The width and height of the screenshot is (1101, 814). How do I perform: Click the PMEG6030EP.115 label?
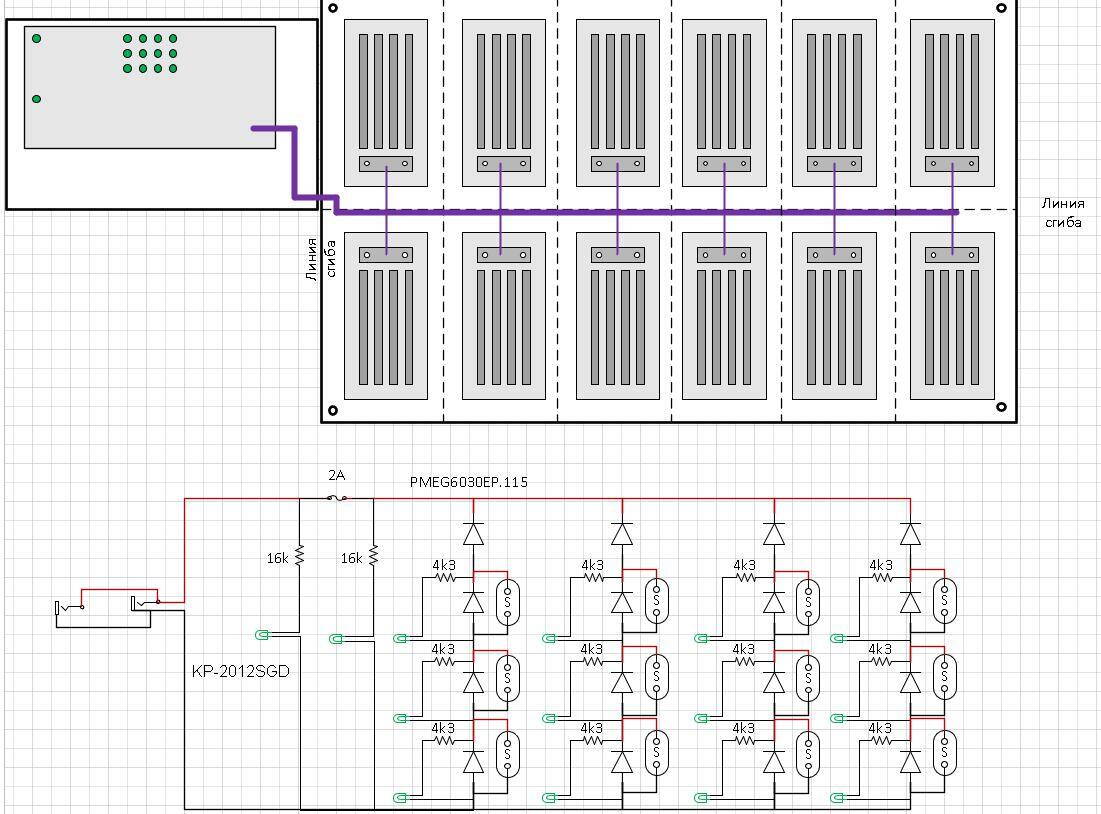(x=468, y=482)
